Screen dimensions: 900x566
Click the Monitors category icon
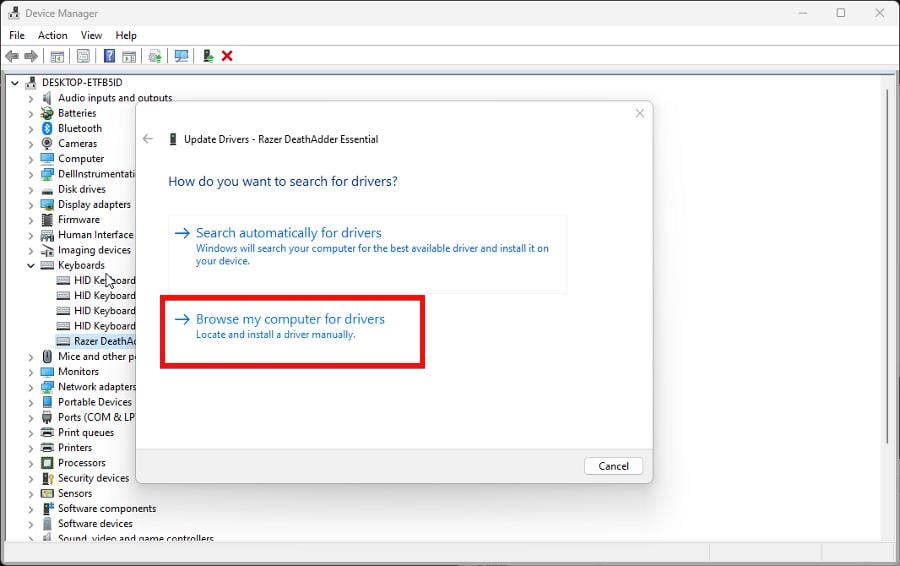pos(47,371)
